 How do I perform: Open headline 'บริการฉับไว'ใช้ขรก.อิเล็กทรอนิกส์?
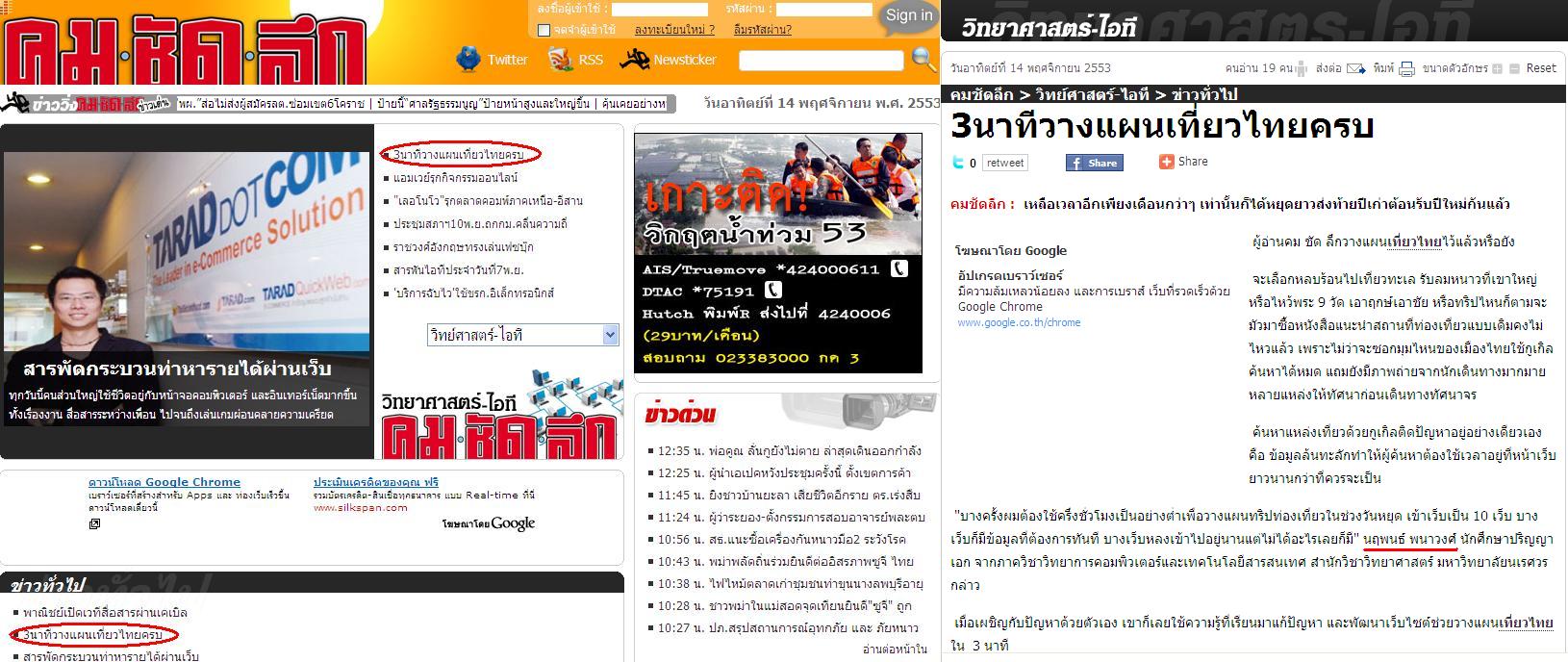pyautogui.click(x=473, y=293)
